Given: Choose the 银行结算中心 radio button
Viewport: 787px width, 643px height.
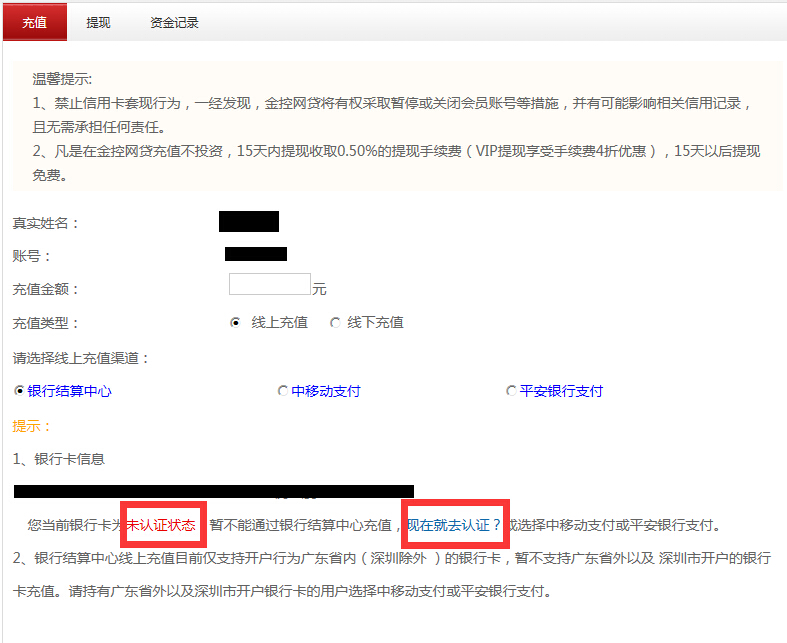Looking at the screenshot, I should click(19, 391).
